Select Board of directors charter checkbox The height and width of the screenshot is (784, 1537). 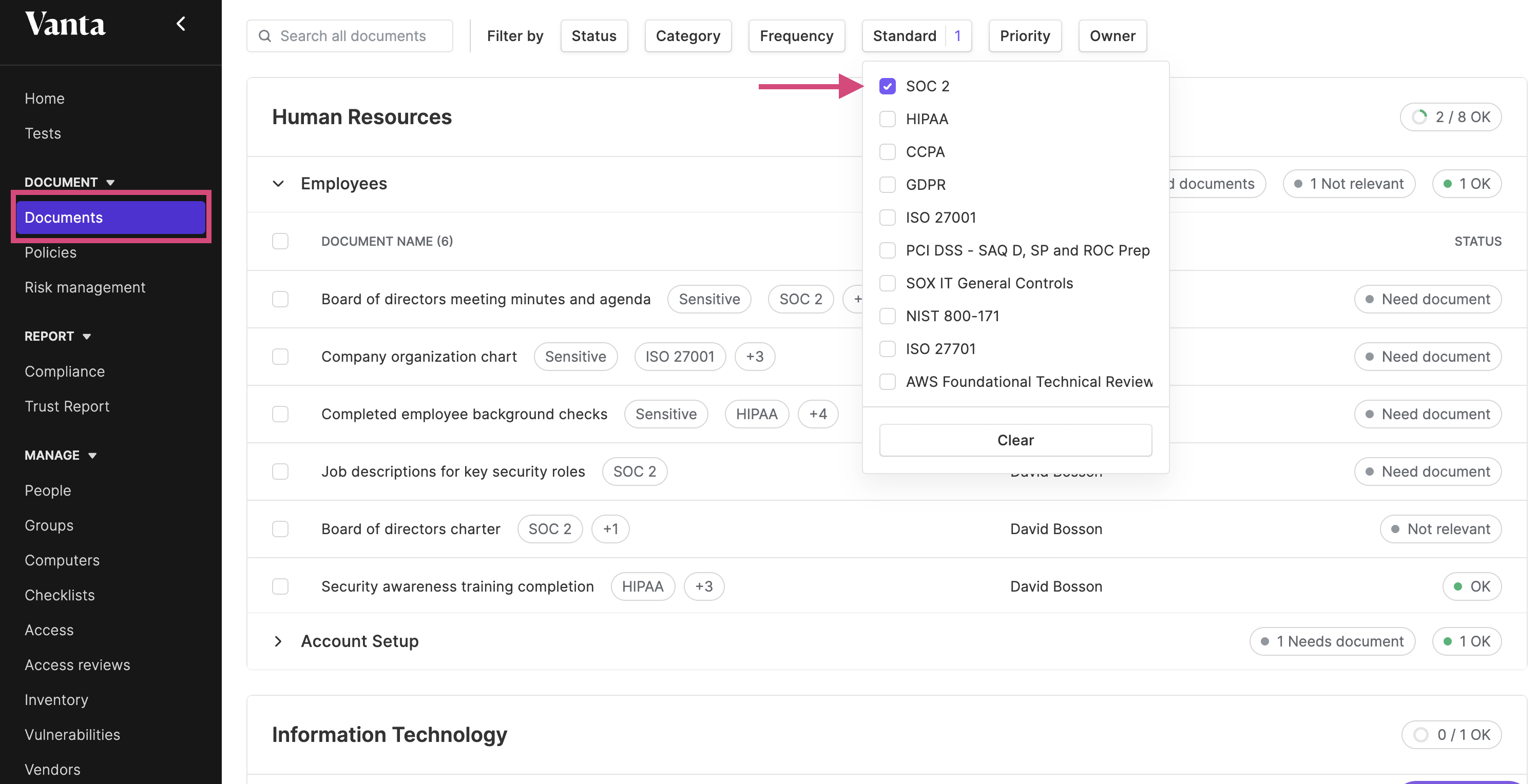click(x=280, y=529)
